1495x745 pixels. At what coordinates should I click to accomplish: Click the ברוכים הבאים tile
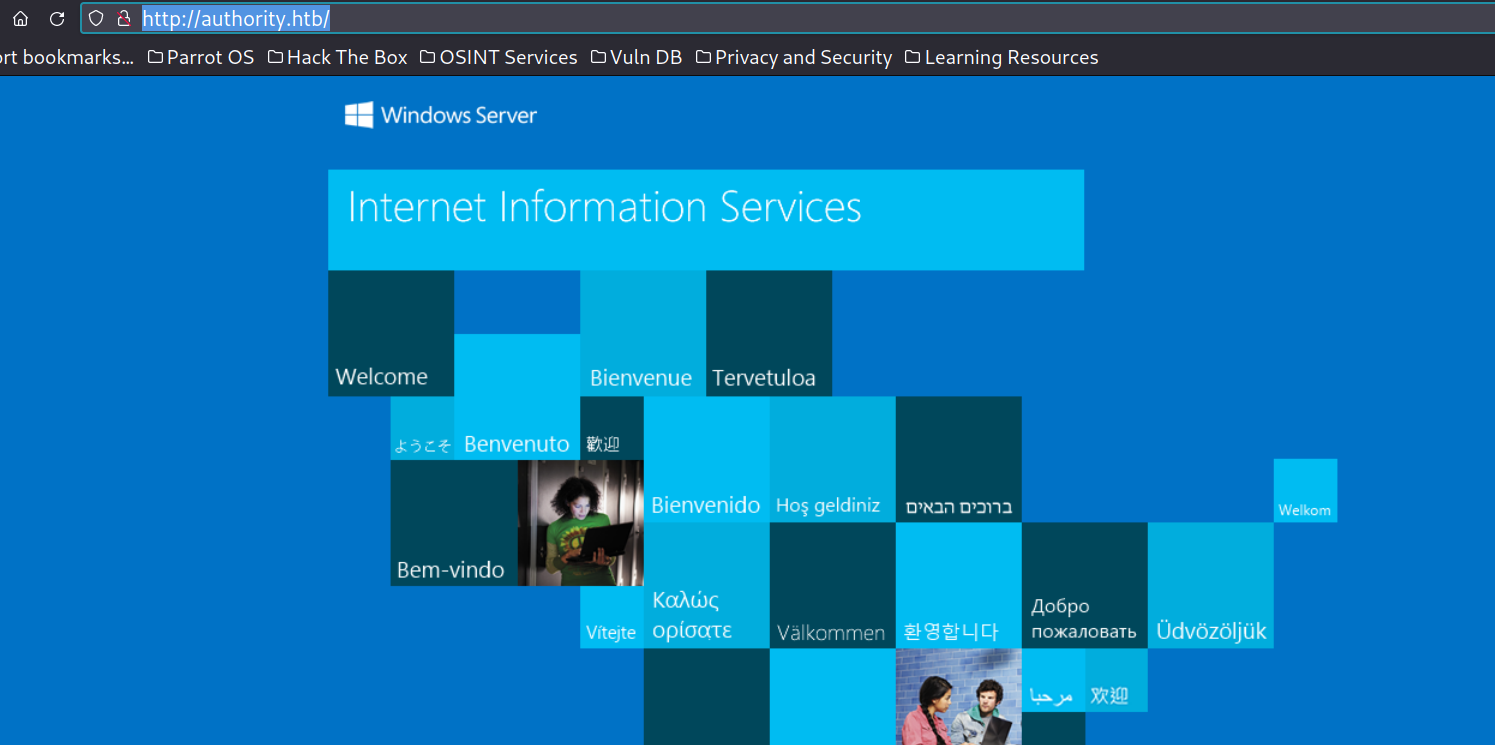[x=959, y=459]
